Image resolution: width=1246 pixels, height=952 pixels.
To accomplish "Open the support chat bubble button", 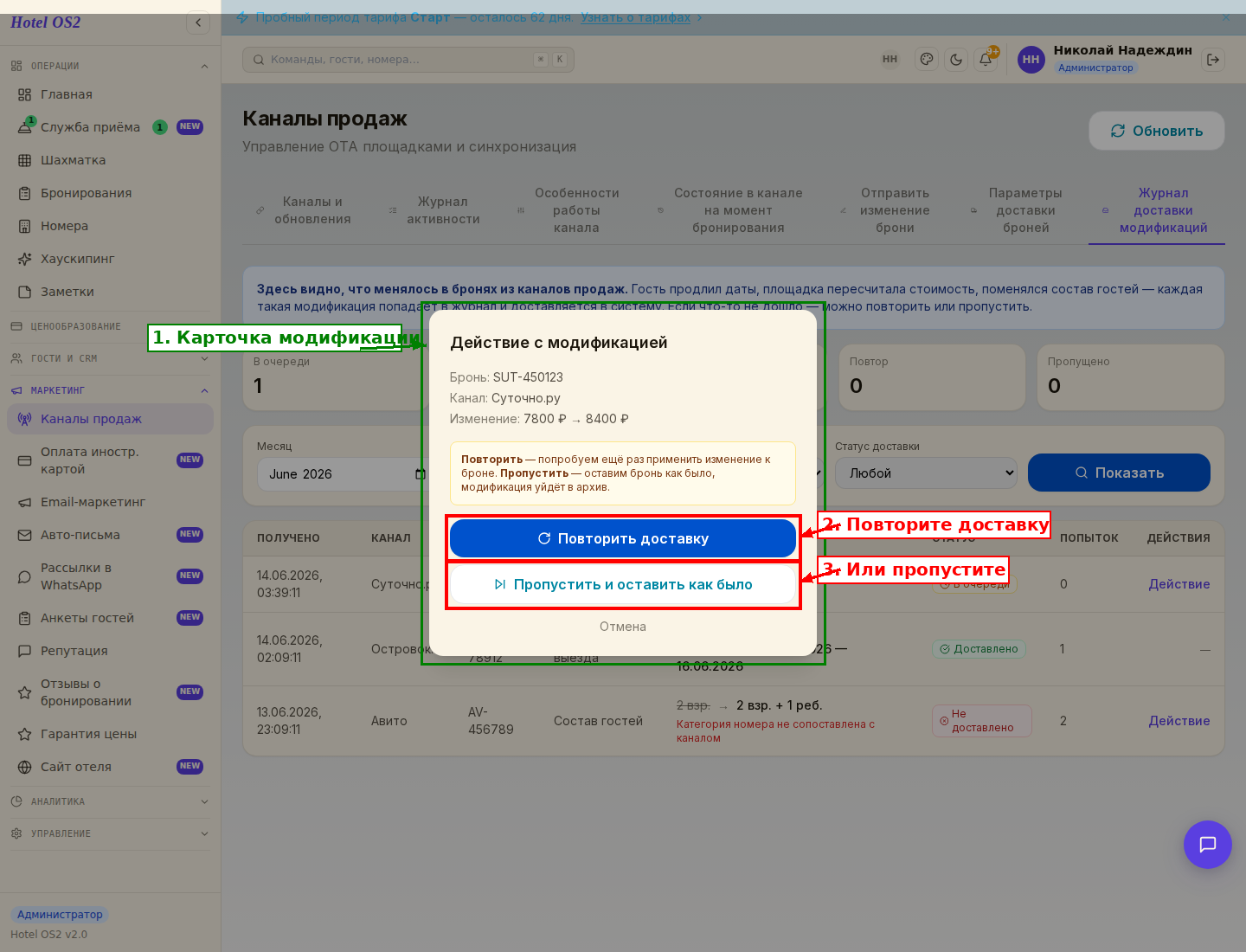I will [x=1208, y=845].
